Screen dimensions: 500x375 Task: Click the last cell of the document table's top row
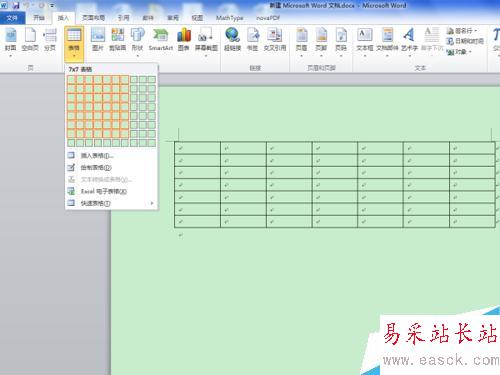coord(472,148)
